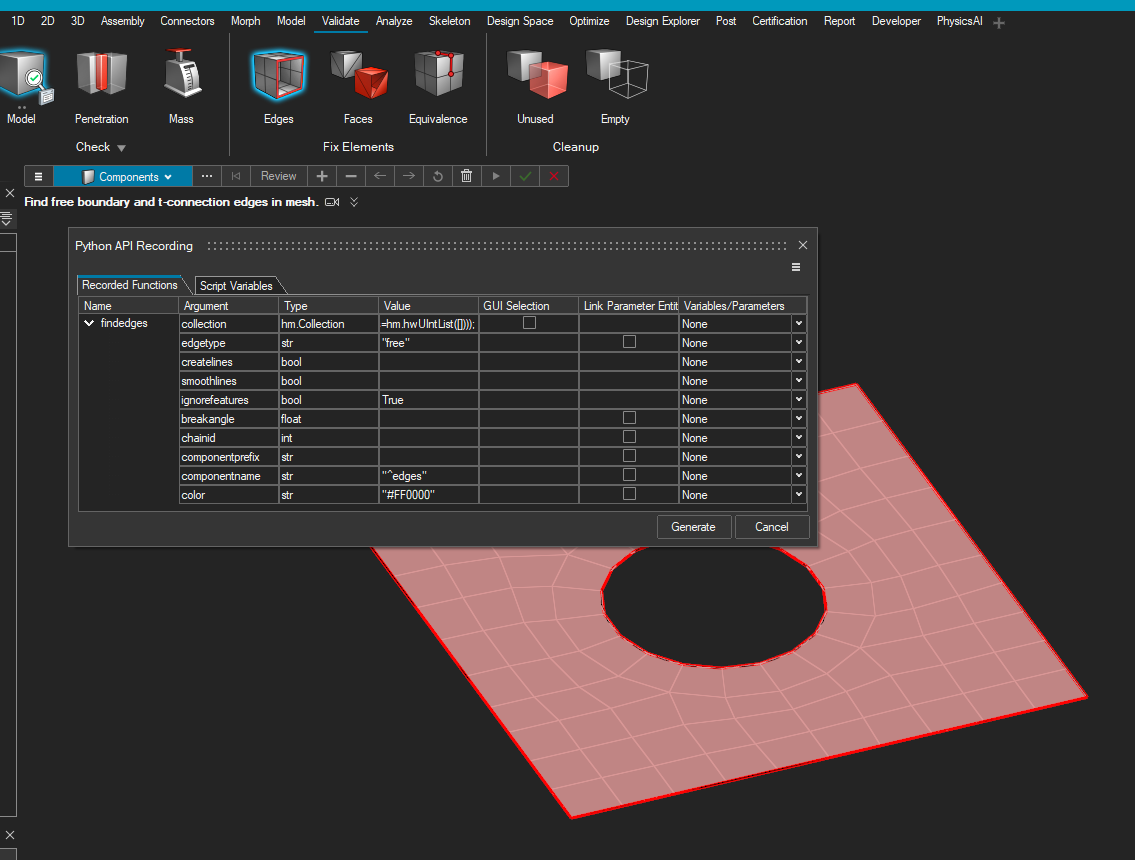Image resolution: width=1135 pixels, height=860 pixels.
Task: Toggle GUI Selection checkbox for collection
Action: (530, 323)
